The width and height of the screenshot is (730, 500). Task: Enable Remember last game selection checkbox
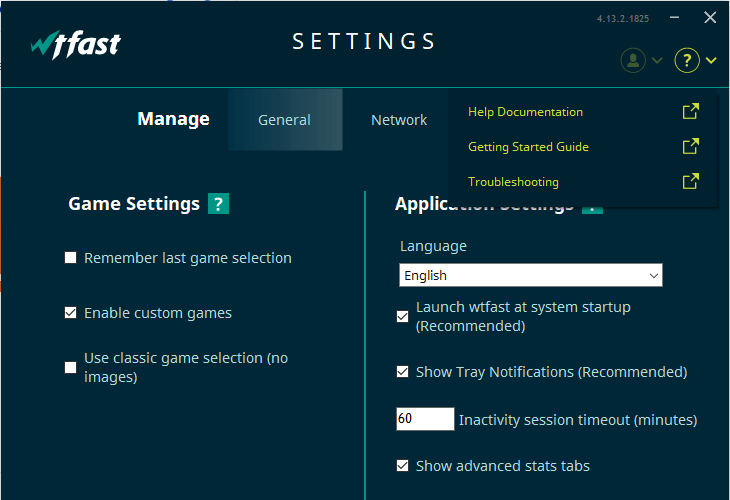point(71,258)
